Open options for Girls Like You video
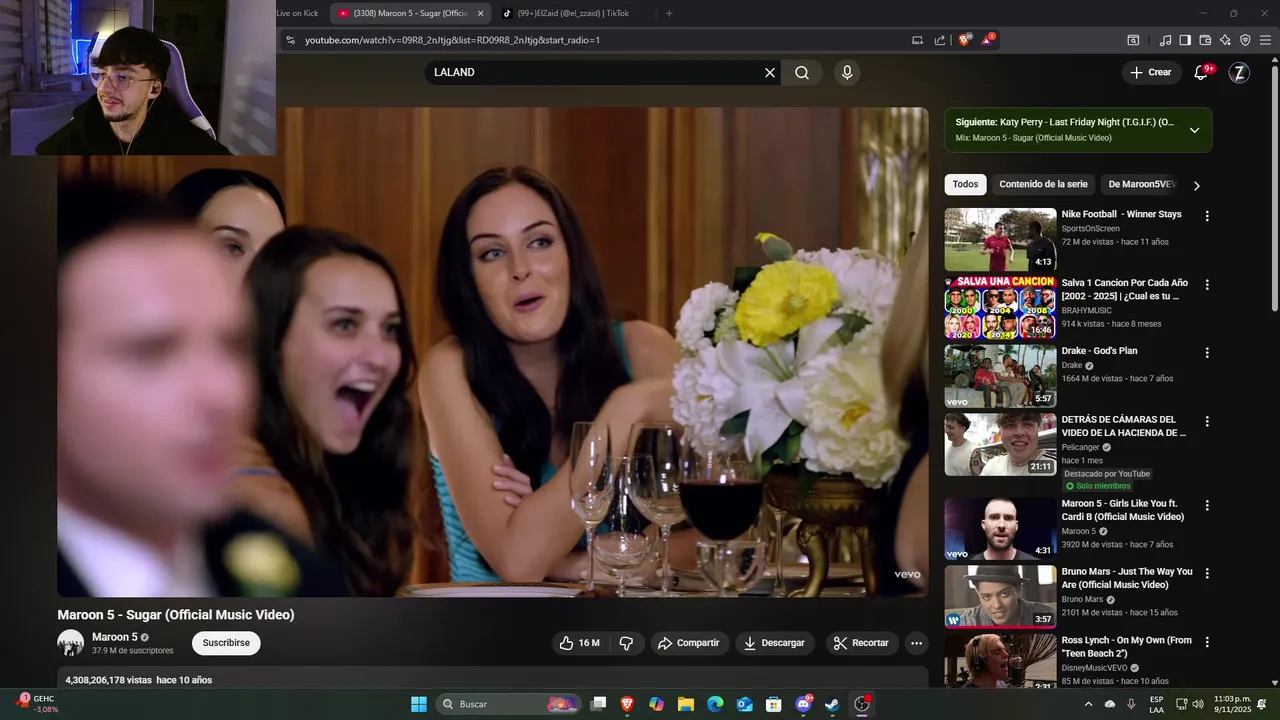Viewport: 1280px width, 720px height. [1207, 506]
